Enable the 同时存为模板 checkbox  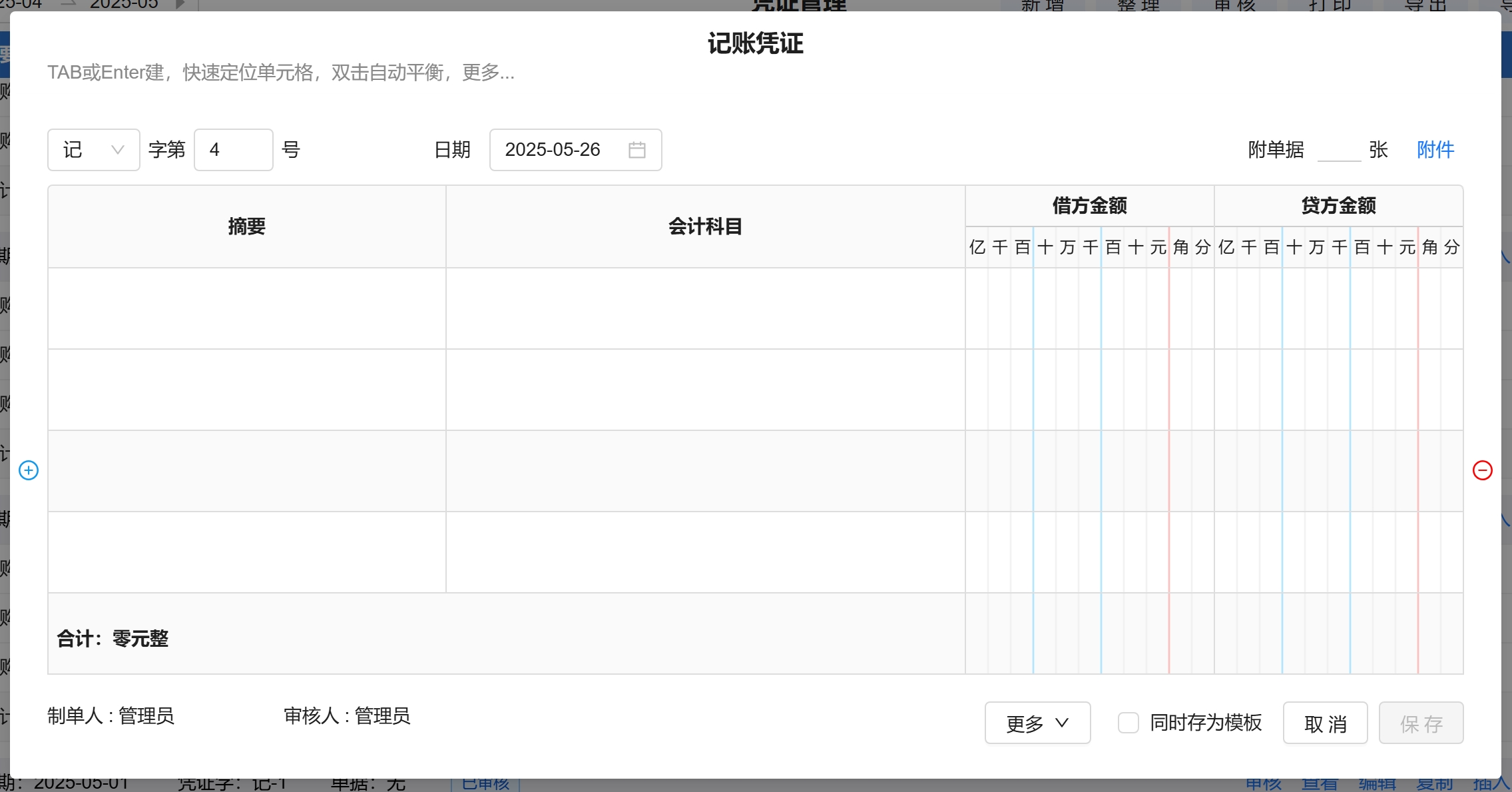1128,723
